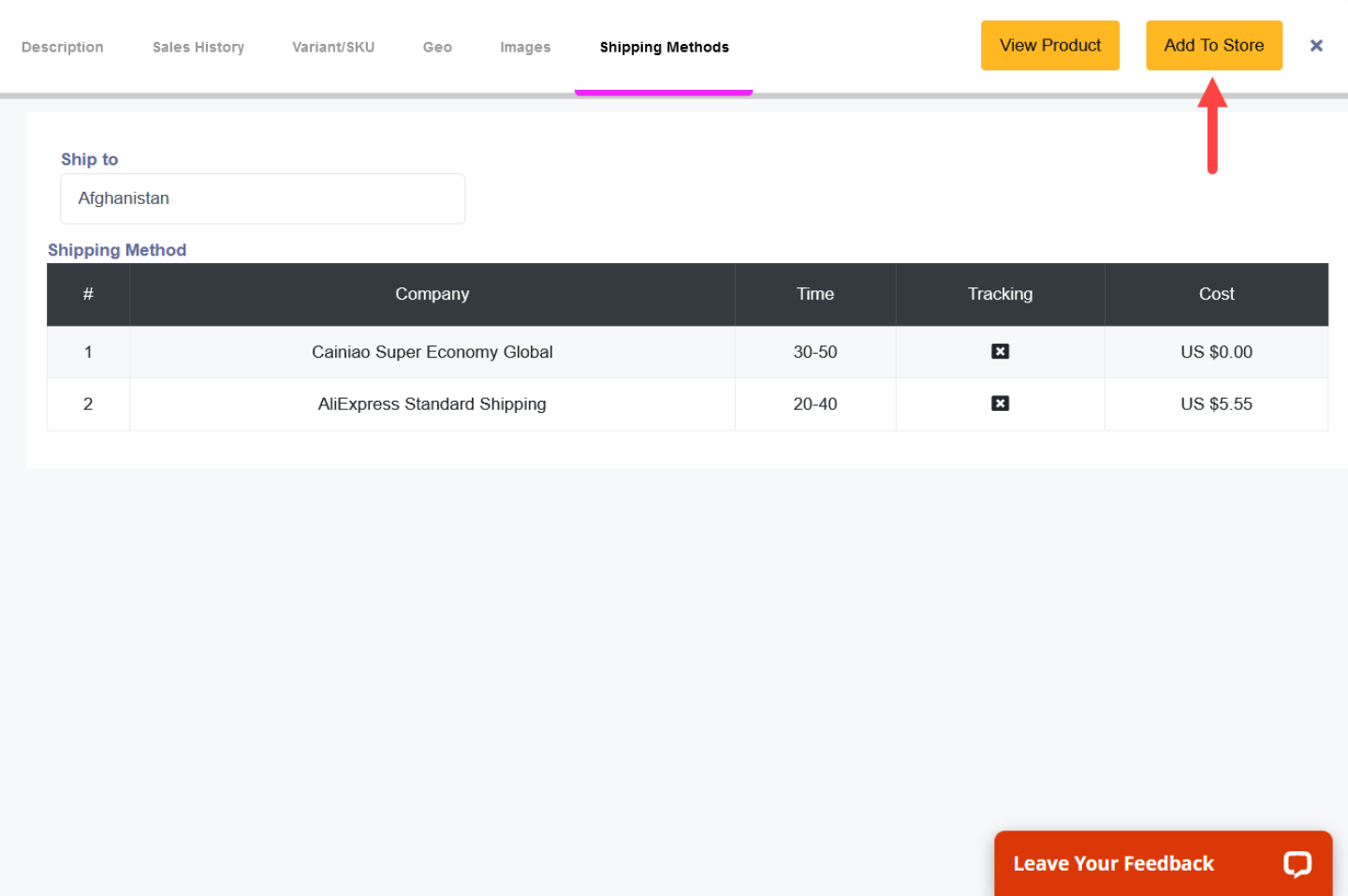Open the Sales History tab

pyautogui.click(x=198, y=47)
